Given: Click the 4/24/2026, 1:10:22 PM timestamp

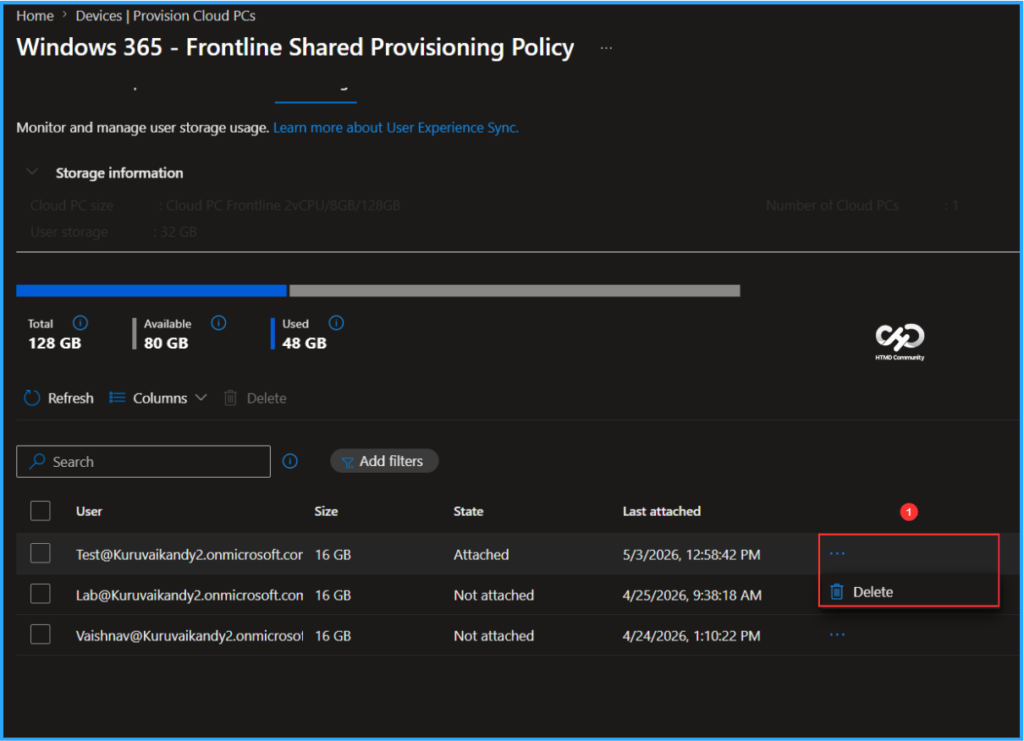Looking at the screenshot, I should pyautogui.click(x=692, y=635).
